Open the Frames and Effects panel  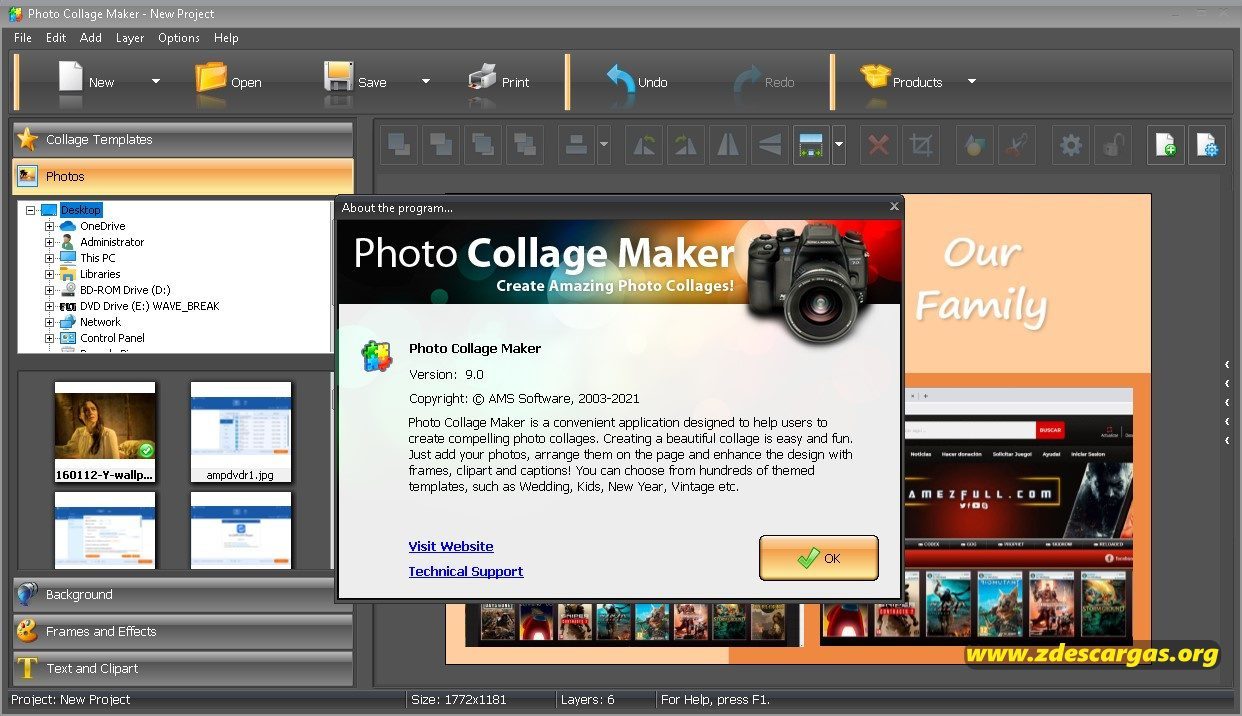(183, 631)
